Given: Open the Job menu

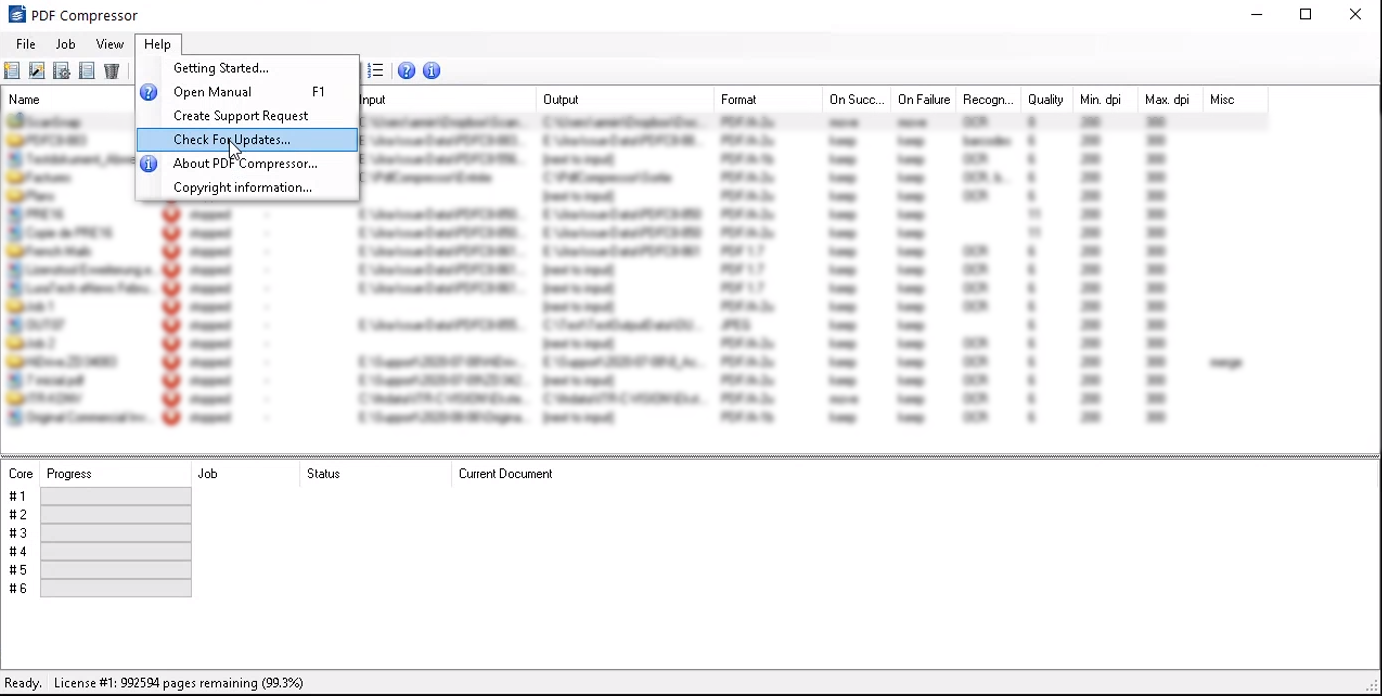Looking at the screenshot, I should [66, 44].
